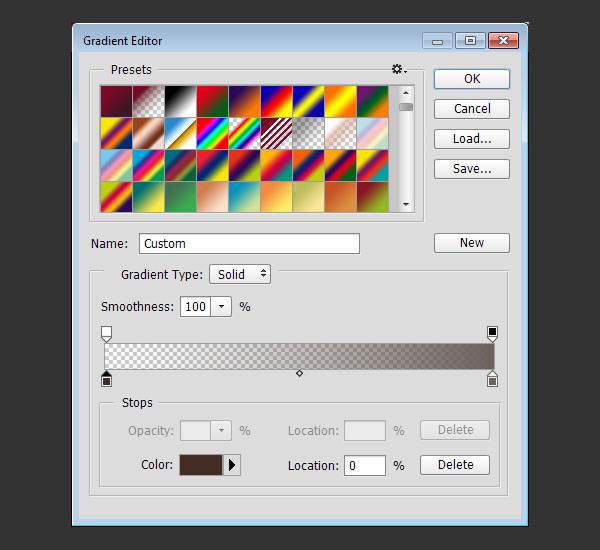Click the presets scrollbar up arrow
The image size is (600, 550).
click(x=406, y=93)
